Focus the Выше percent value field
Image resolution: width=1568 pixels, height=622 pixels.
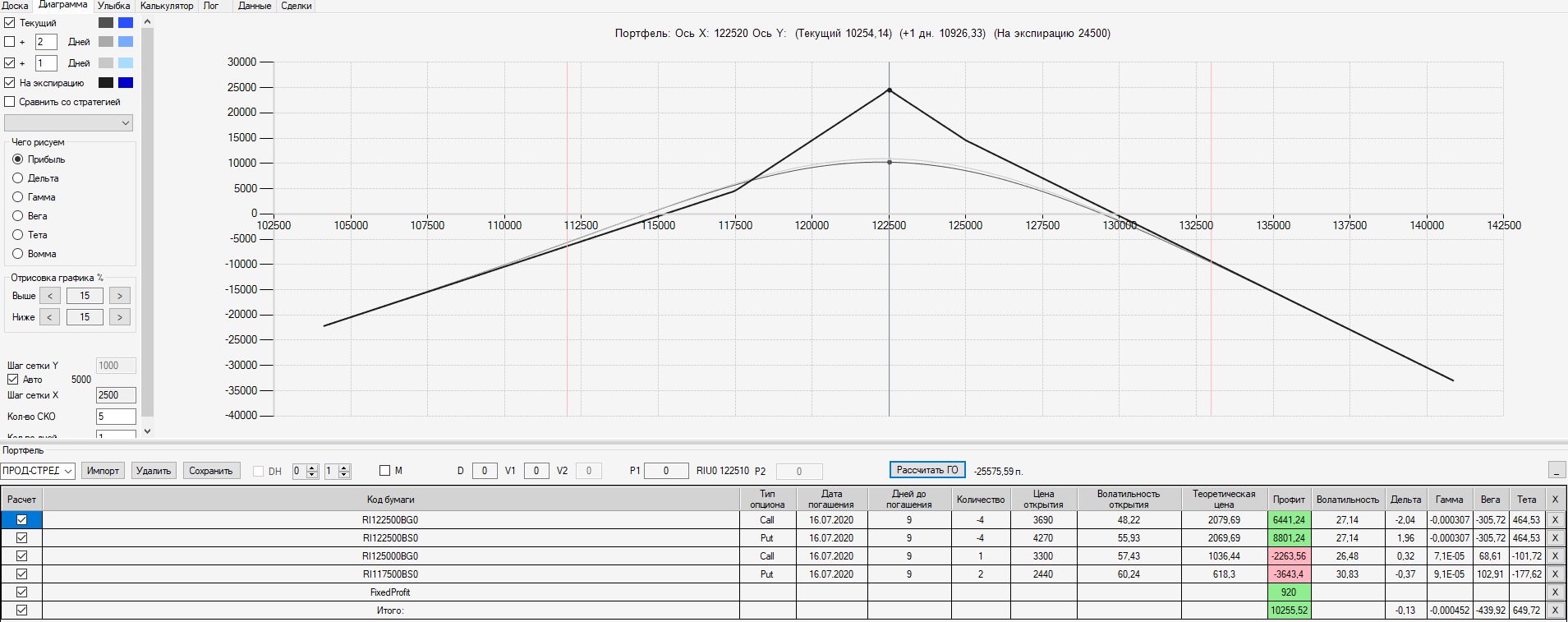click(85, 296)
